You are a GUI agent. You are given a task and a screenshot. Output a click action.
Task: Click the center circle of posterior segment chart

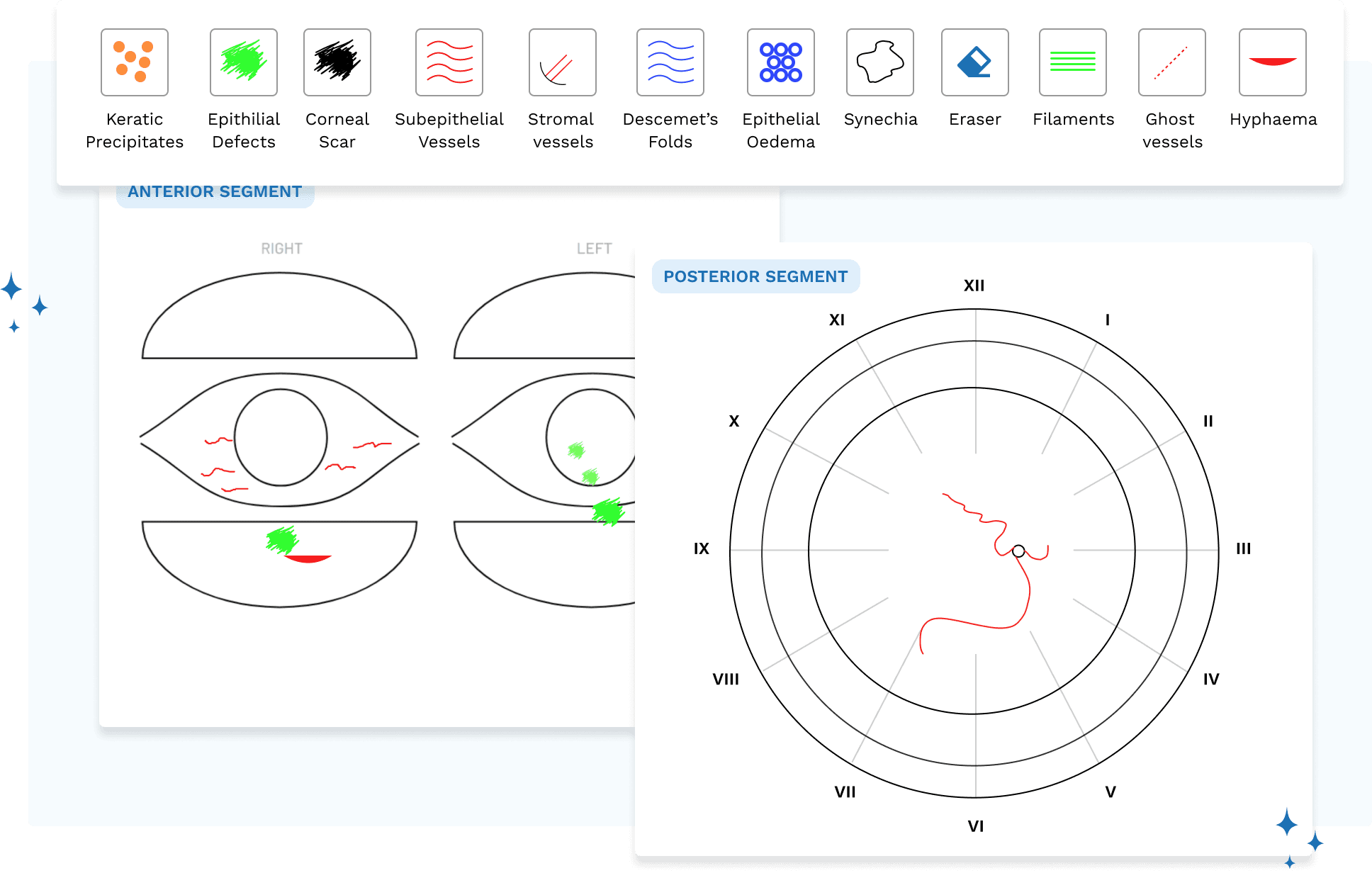pyautogui.click(x=1018, y=549)
